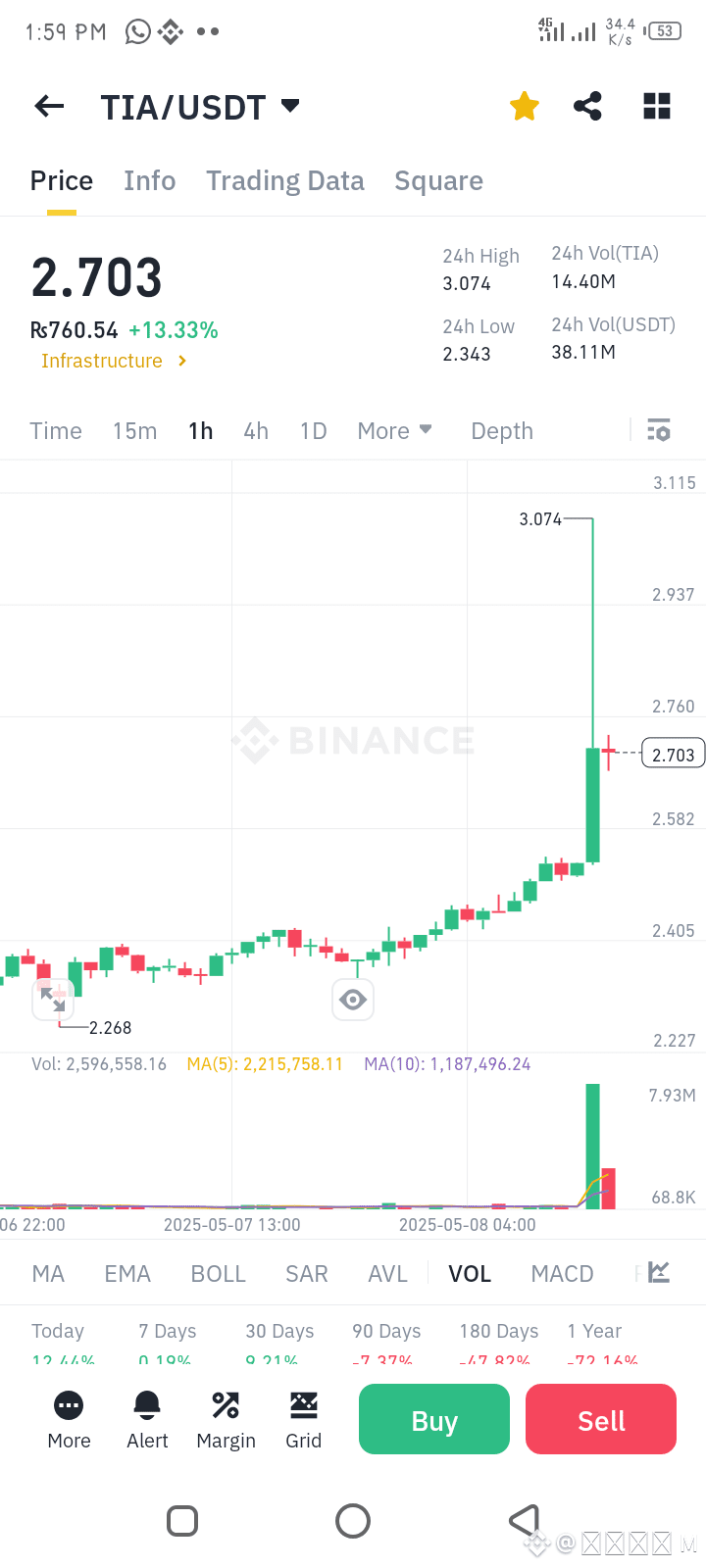This screenshot has height=1568, width=706.
Task: Select the 4h interval tab
Action: (x=256, y=431)
